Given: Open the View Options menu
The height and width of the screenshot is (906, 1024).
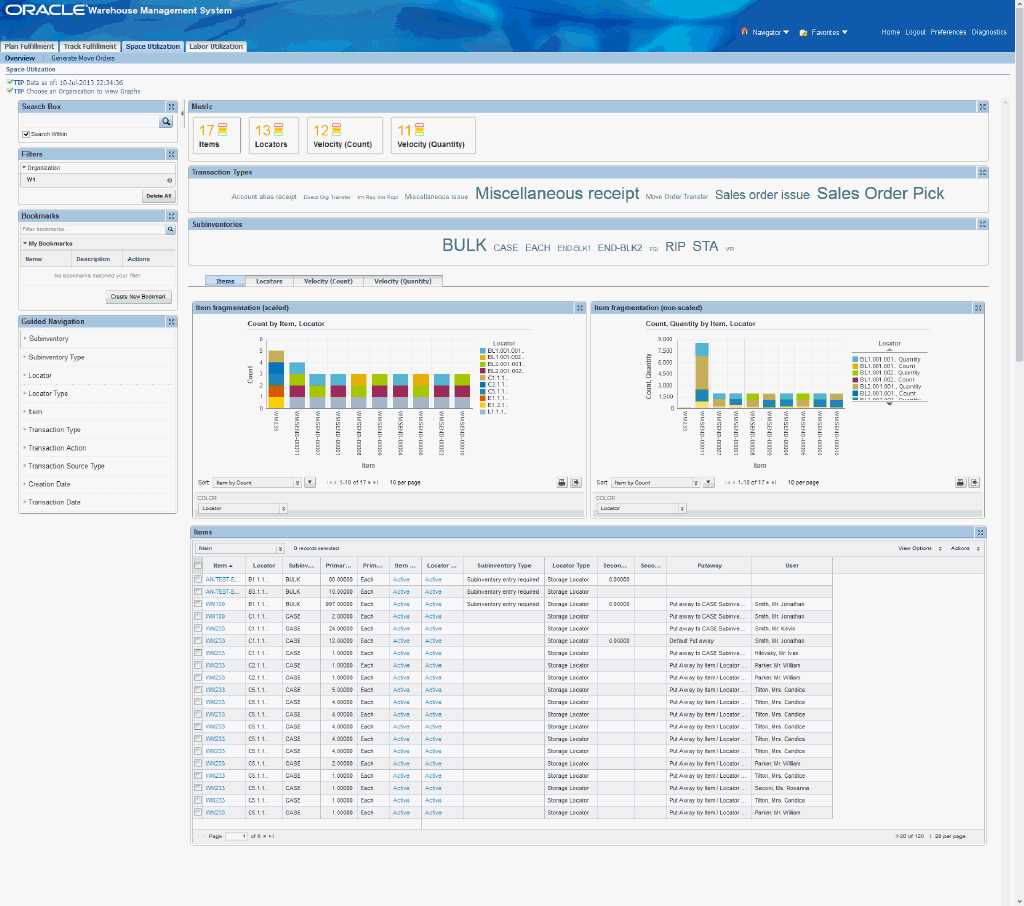Looking at the screenshot, I should point(920,549).
